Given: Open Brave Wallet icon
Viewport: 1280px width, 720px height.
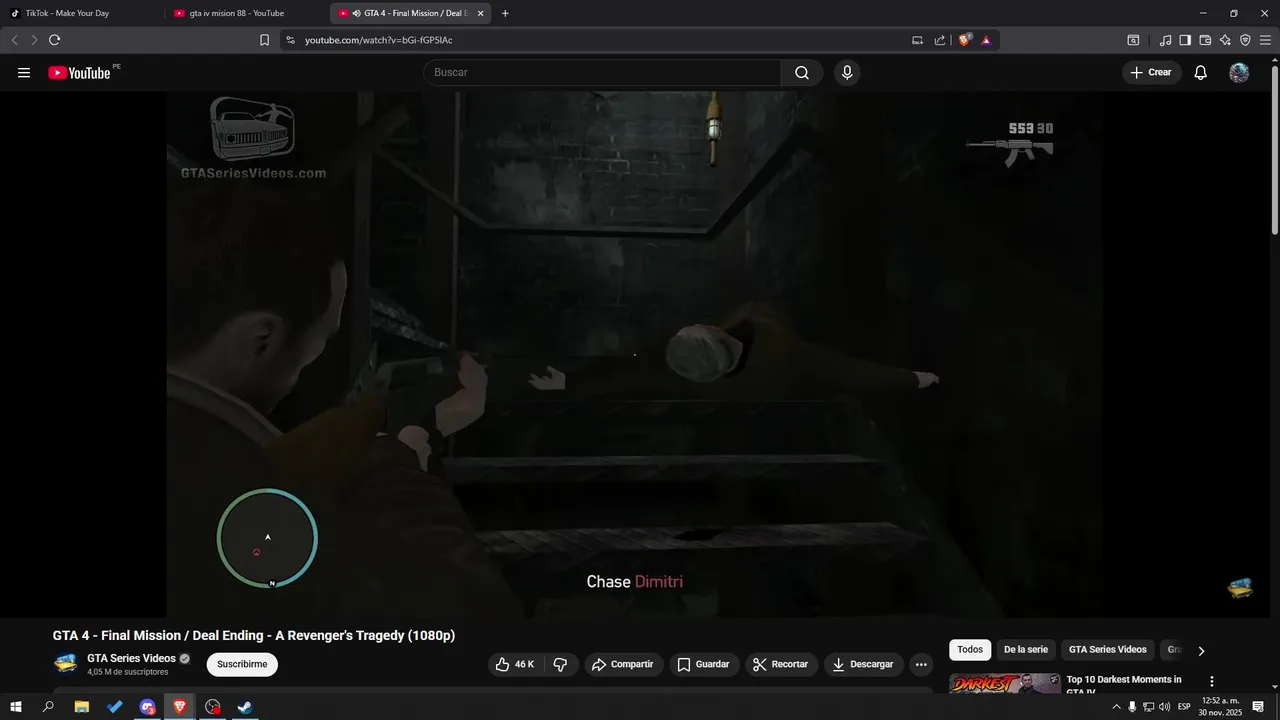Looking at the screenshot, I should coord(1205,40).
